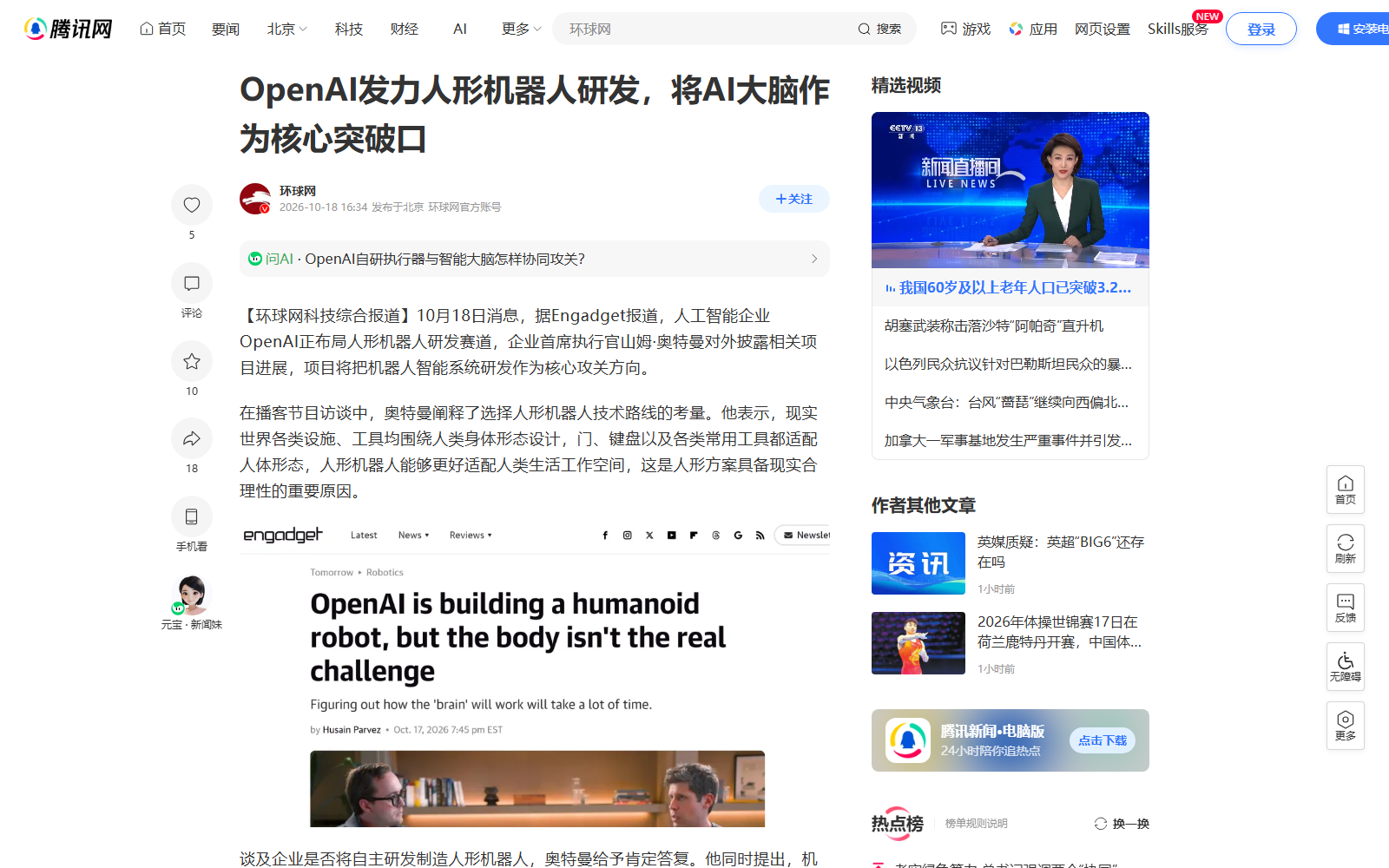
Task: Open the 首页 nav item
Action: pyautogui.click(x=162, y=29)
